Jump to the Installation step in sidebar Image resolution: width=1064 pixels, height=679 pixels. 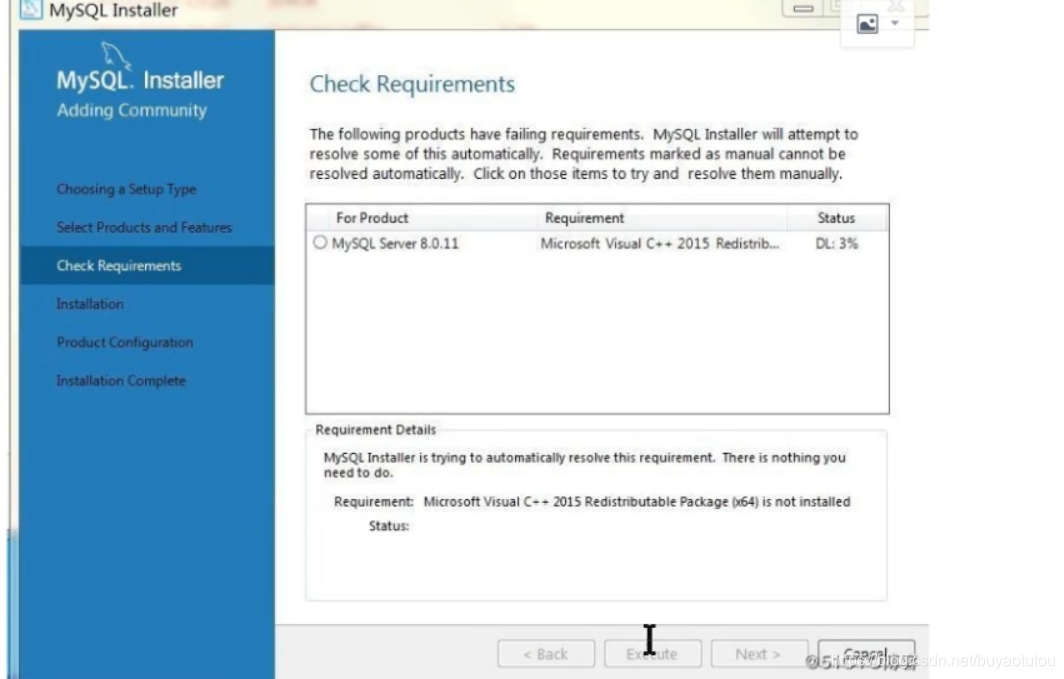click(90, 304)
